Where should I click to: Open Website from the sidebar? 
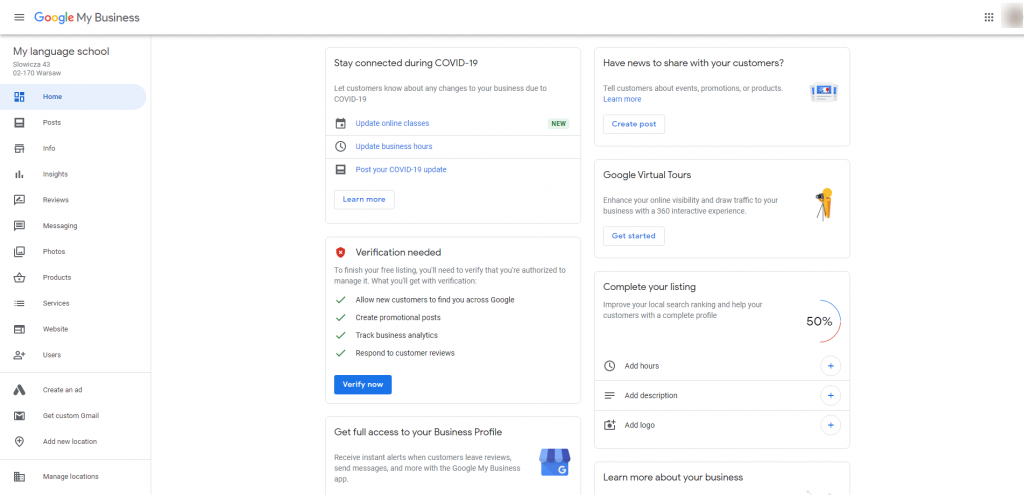[56, 329]
